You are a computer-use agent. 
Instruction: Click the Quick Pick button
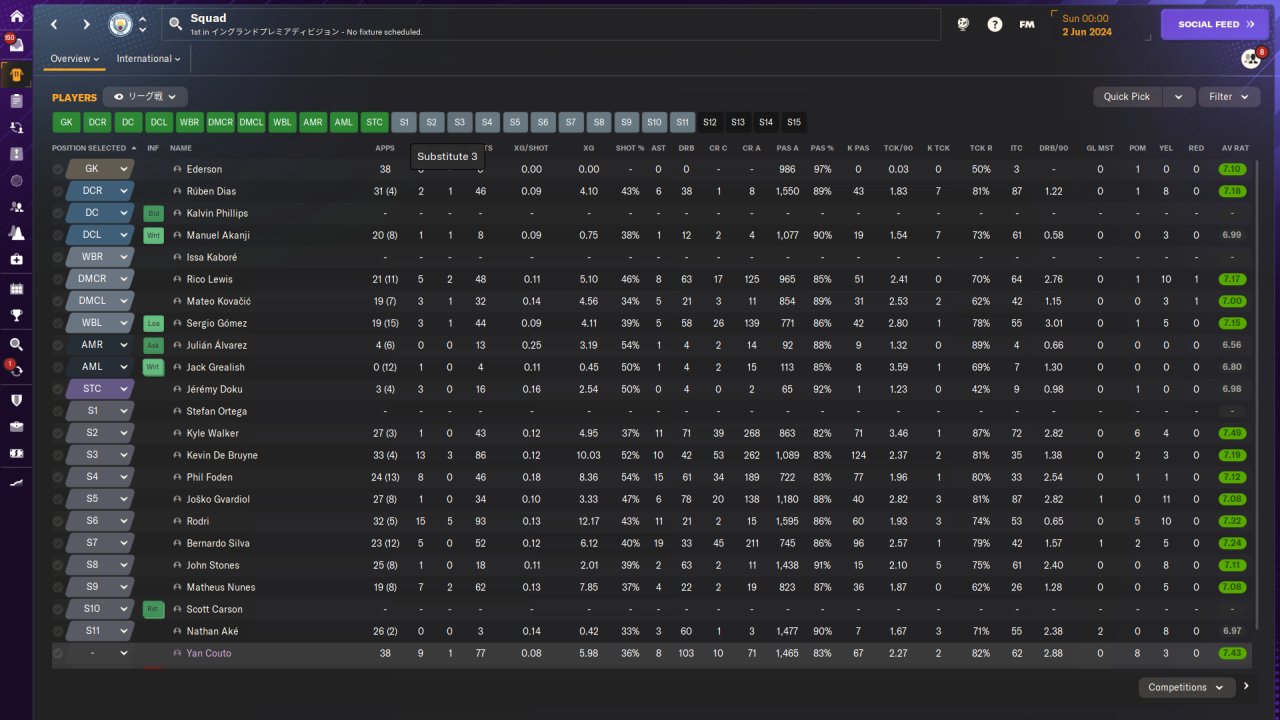click(x=1127, y=97)
